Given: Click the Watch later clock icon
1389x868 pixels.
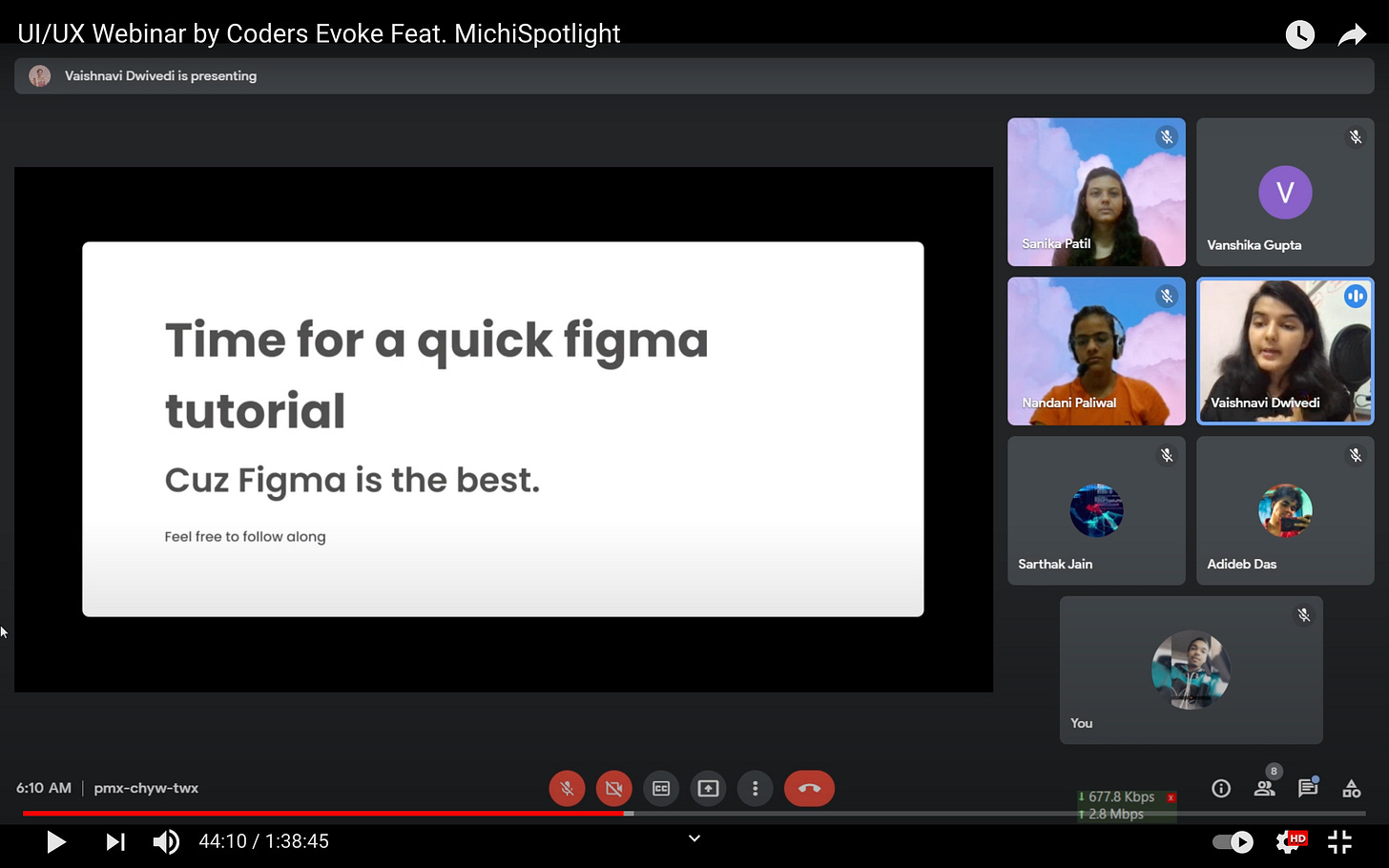Looking at the screenshot, I should pos(1299,35).
